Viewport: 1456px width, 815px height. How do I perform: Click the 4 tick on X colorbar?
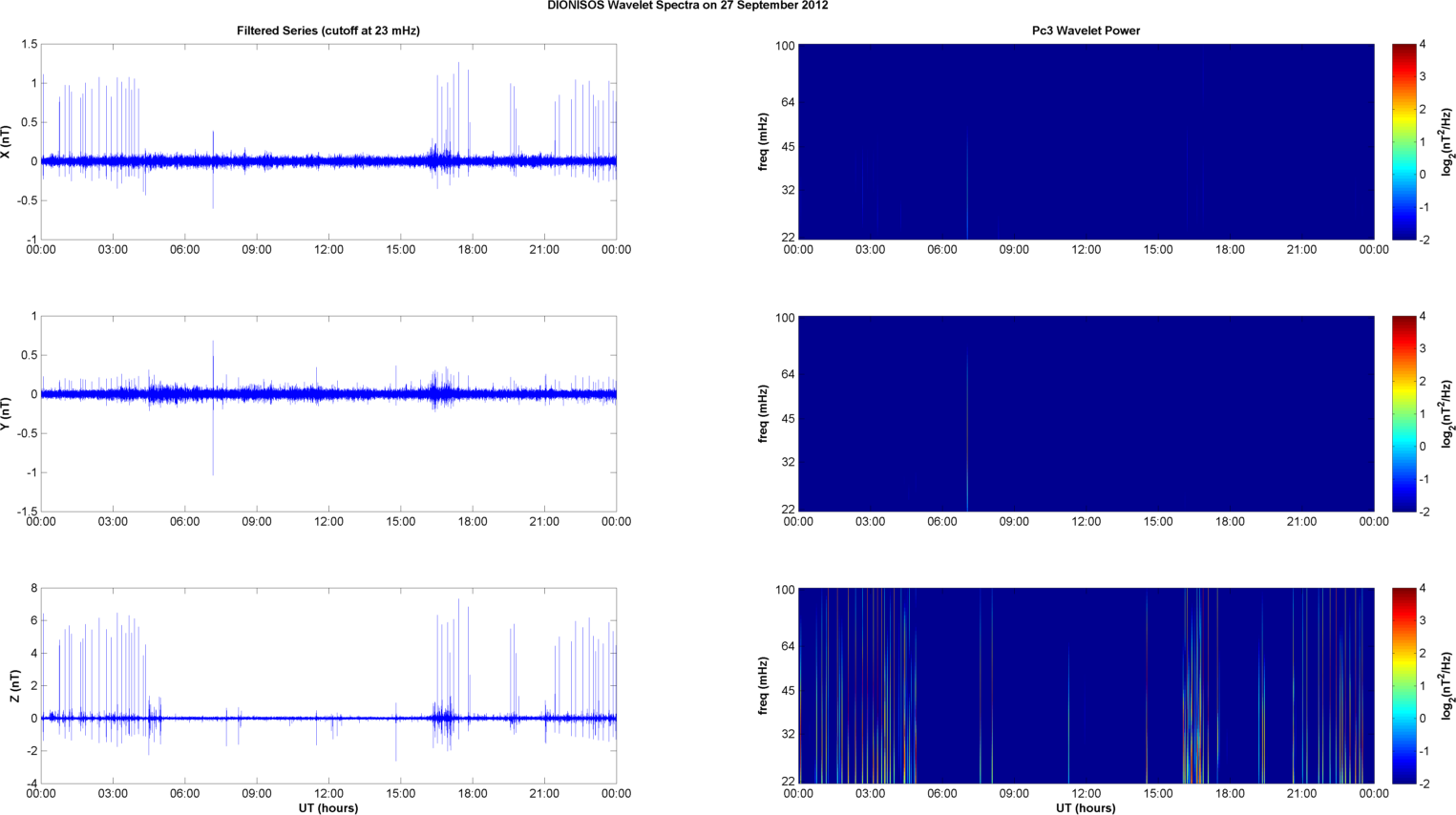pos(1423,45)
